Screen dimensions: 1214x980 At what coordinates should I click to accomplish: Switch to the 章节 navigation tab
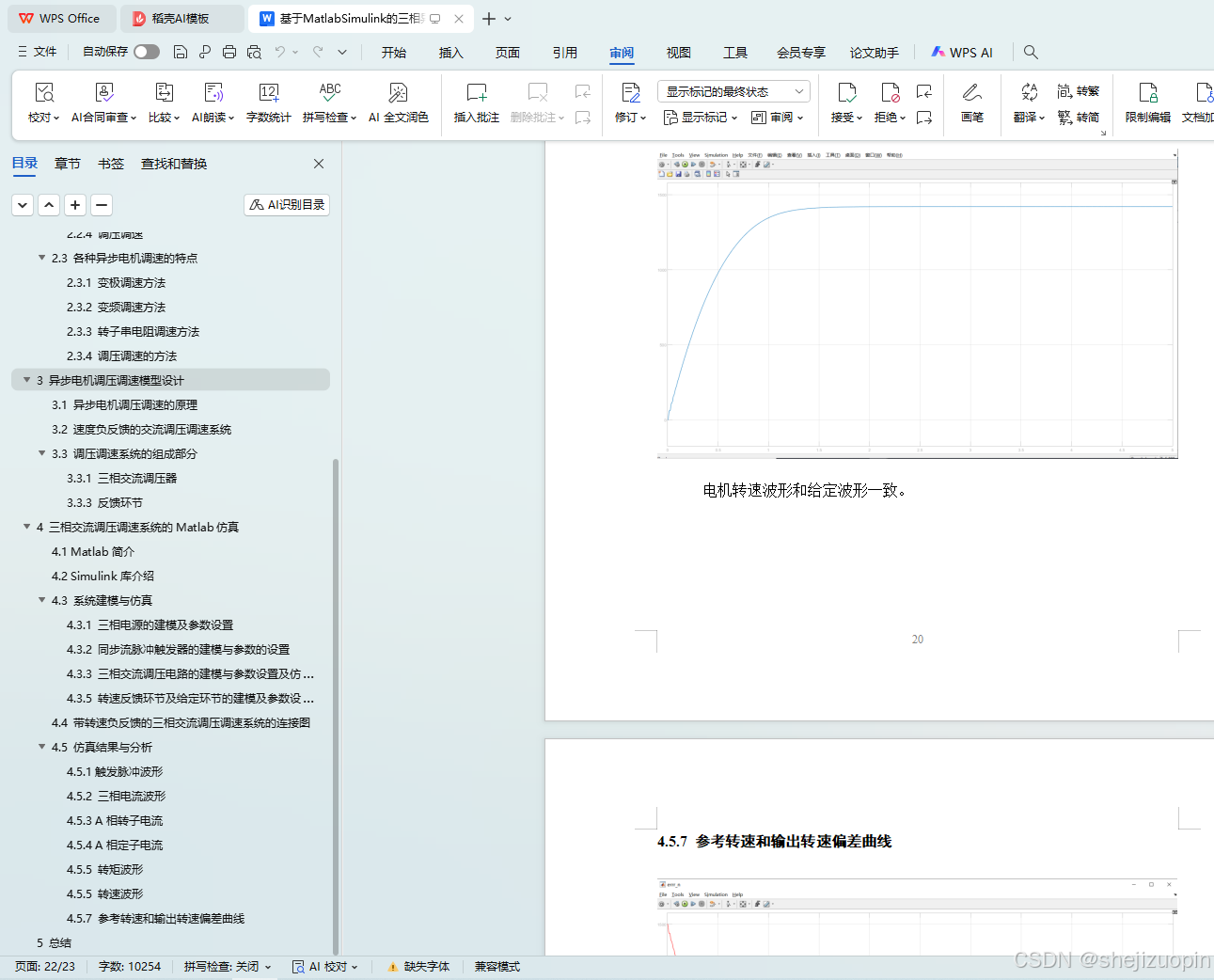(68, 164)
